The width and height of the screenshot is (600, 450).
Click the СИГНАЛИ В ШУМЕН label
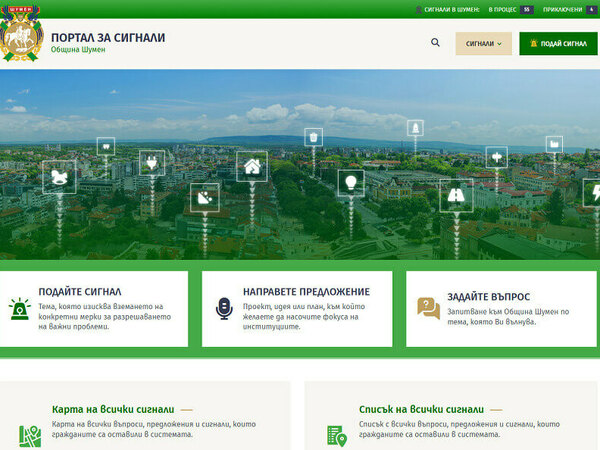click(452, 10)
